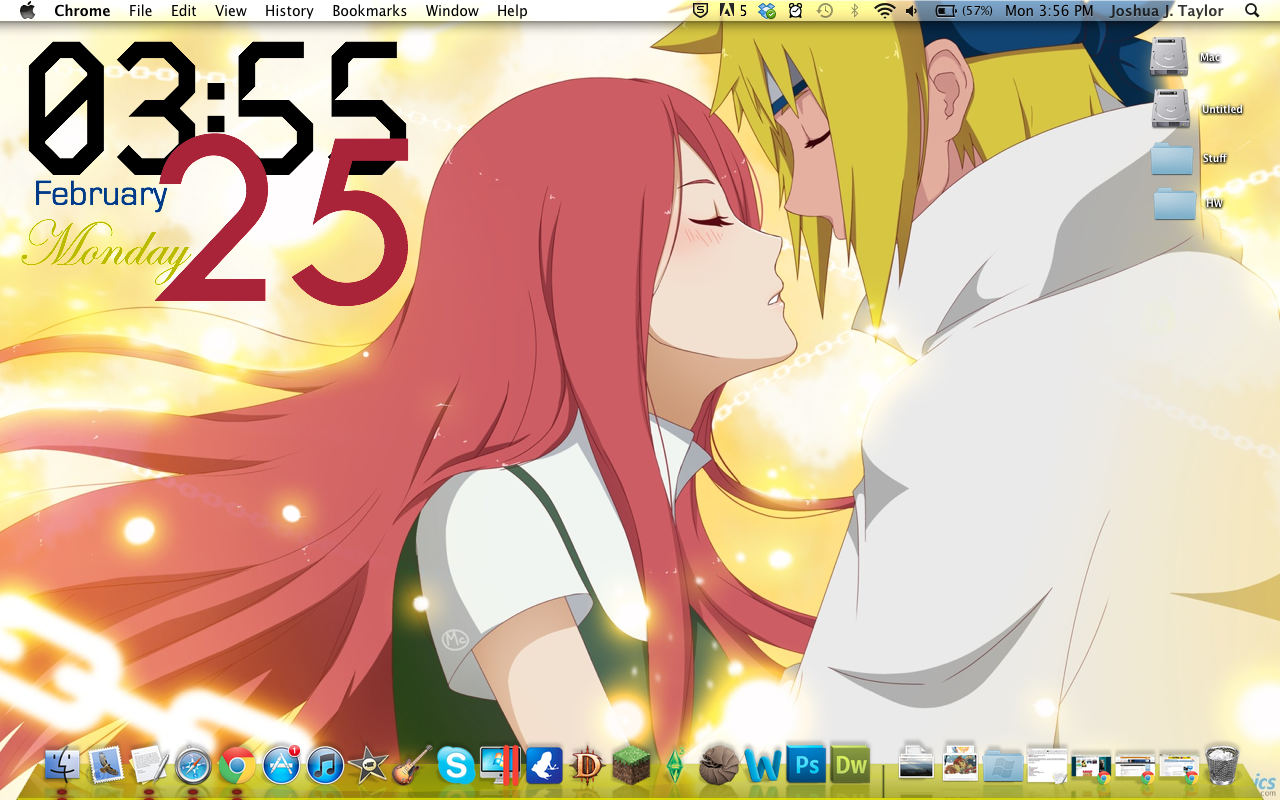Open the Trash in the dock
1280x800 pixels.
point(1222,764)
